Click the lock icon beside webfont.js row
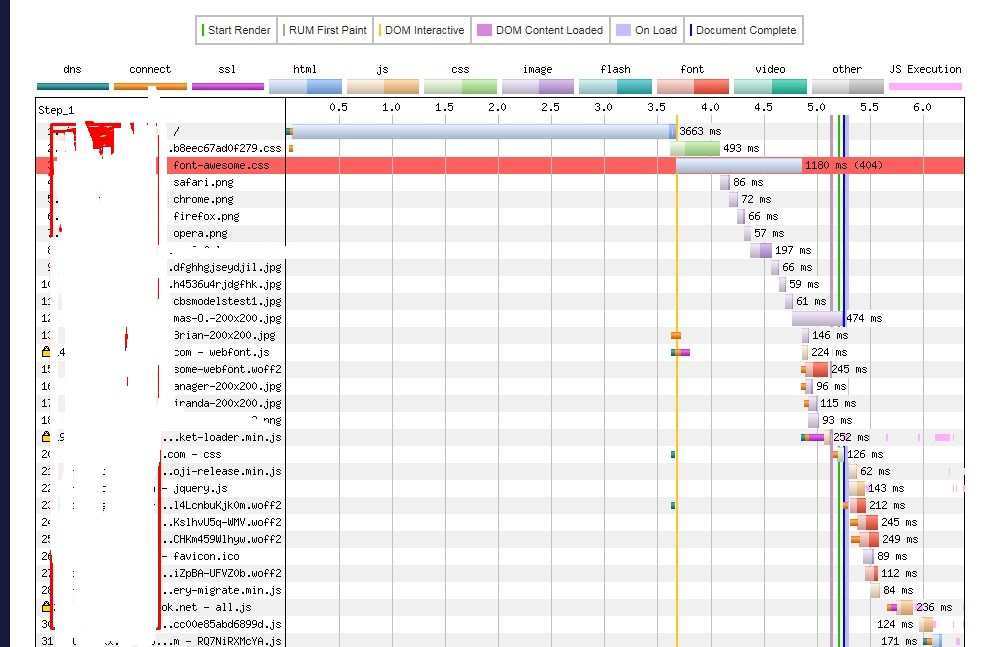The image size is (984, 647). tap(46, 352)
